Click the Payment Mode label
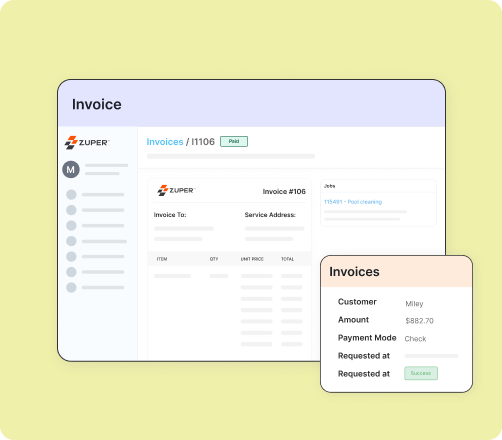Screen dimensions: 502x440 pyautogui.click(x=367, y=338)
